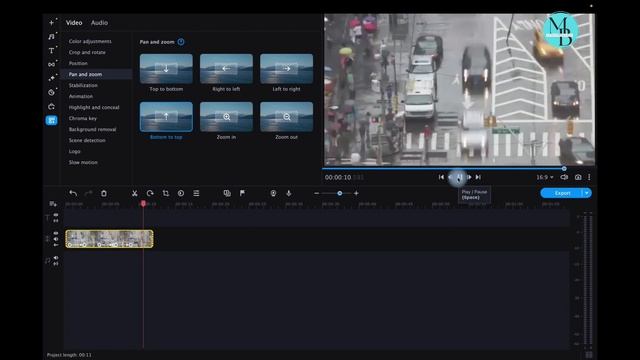
Task: Select the highlighted More tools sidebar icon
Action: pyautogui.click(x=51, y=120)
